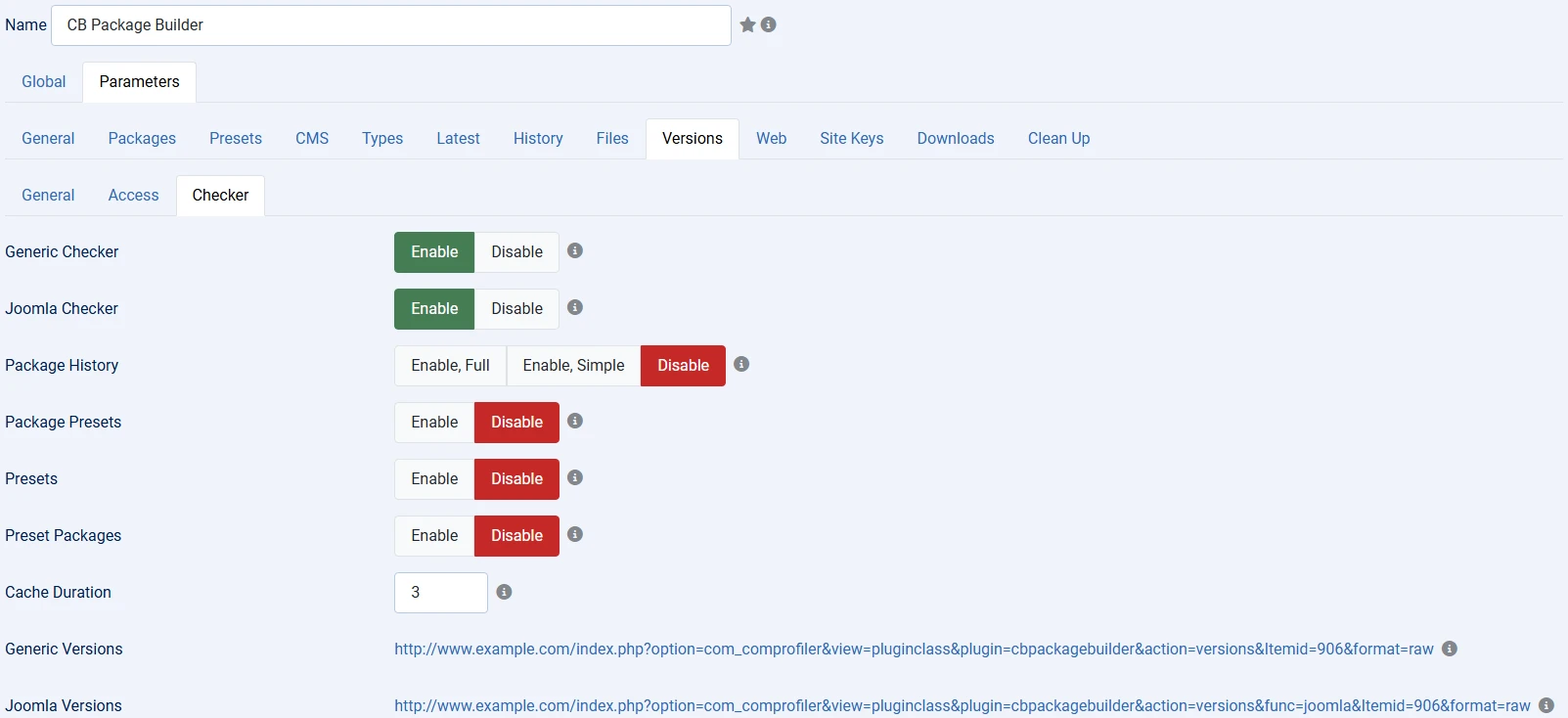Open the CMS tab

pyautogui.click(x=312, y=139)
